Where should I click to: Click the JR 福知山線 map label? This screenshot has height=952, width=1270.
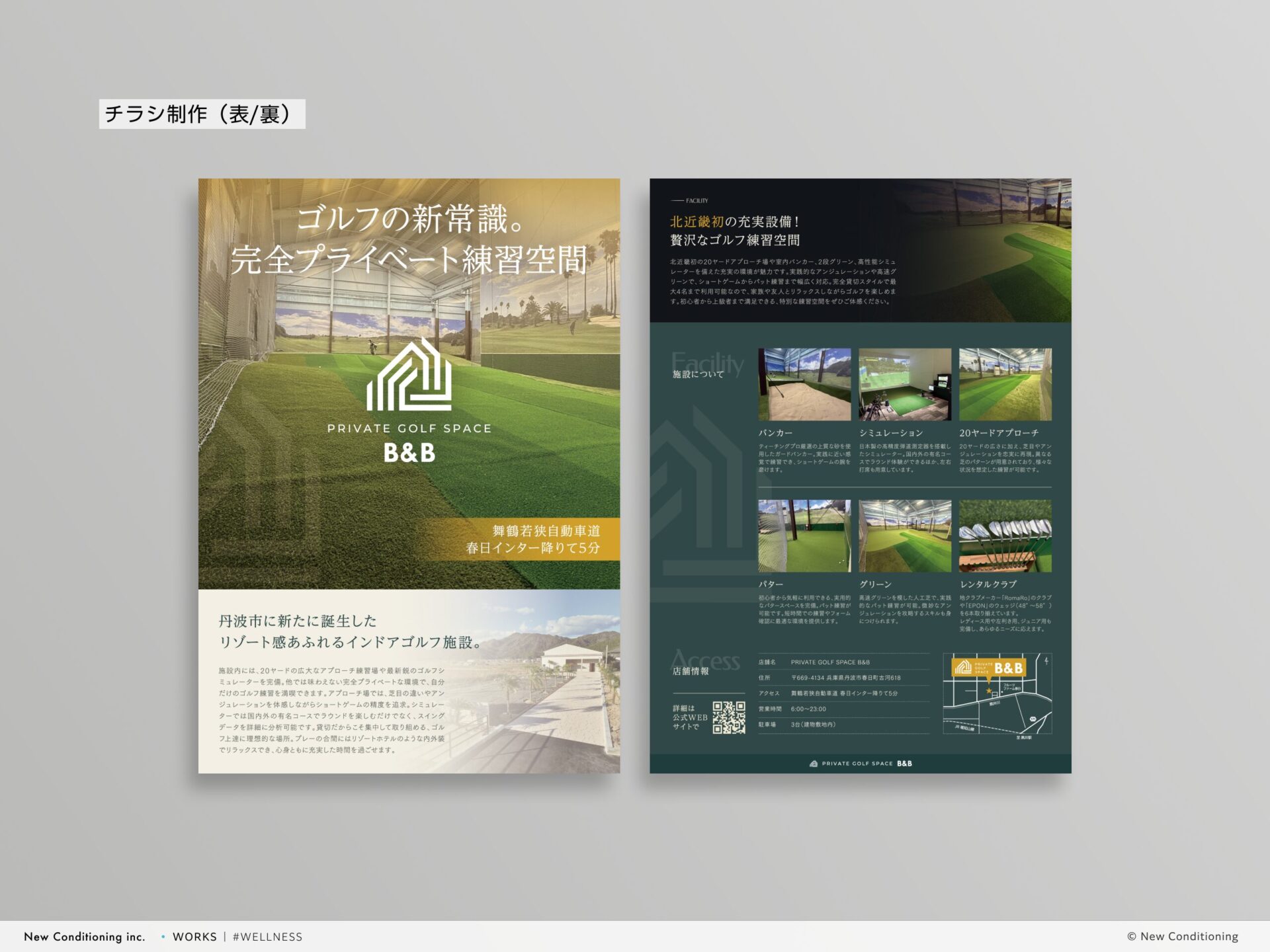click(964, 729)
